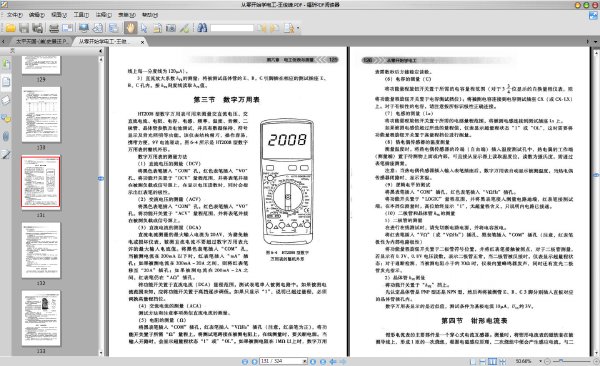The image size is (600, 366).
Task: Open the search options dropdown arrow
Action: click(x=298, y=28)
